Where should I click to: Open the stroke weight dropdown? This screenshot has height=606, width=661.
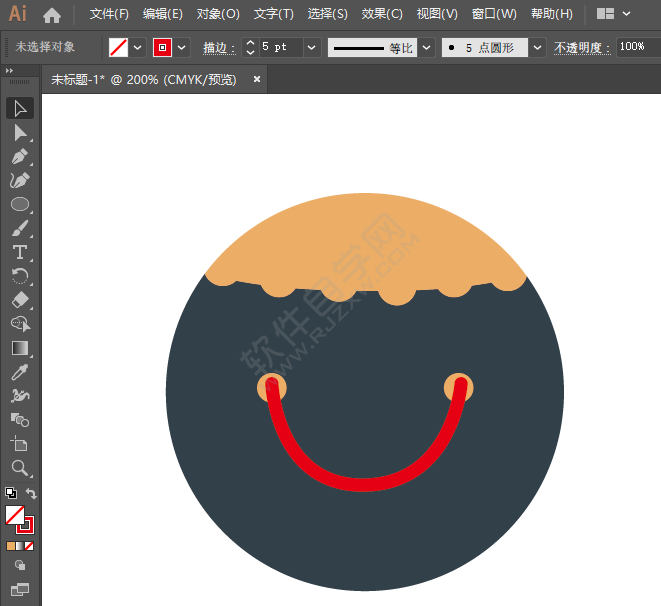[312, 47]
